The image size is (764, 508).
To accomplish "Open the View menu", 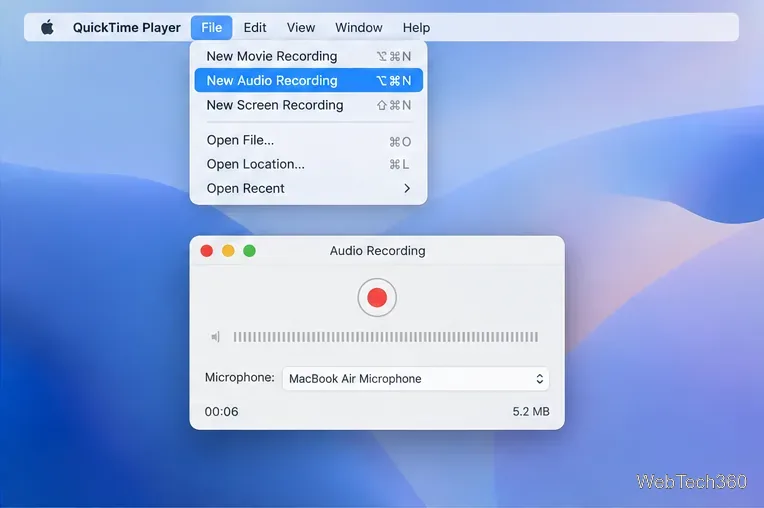I will [x=301, y=28].
